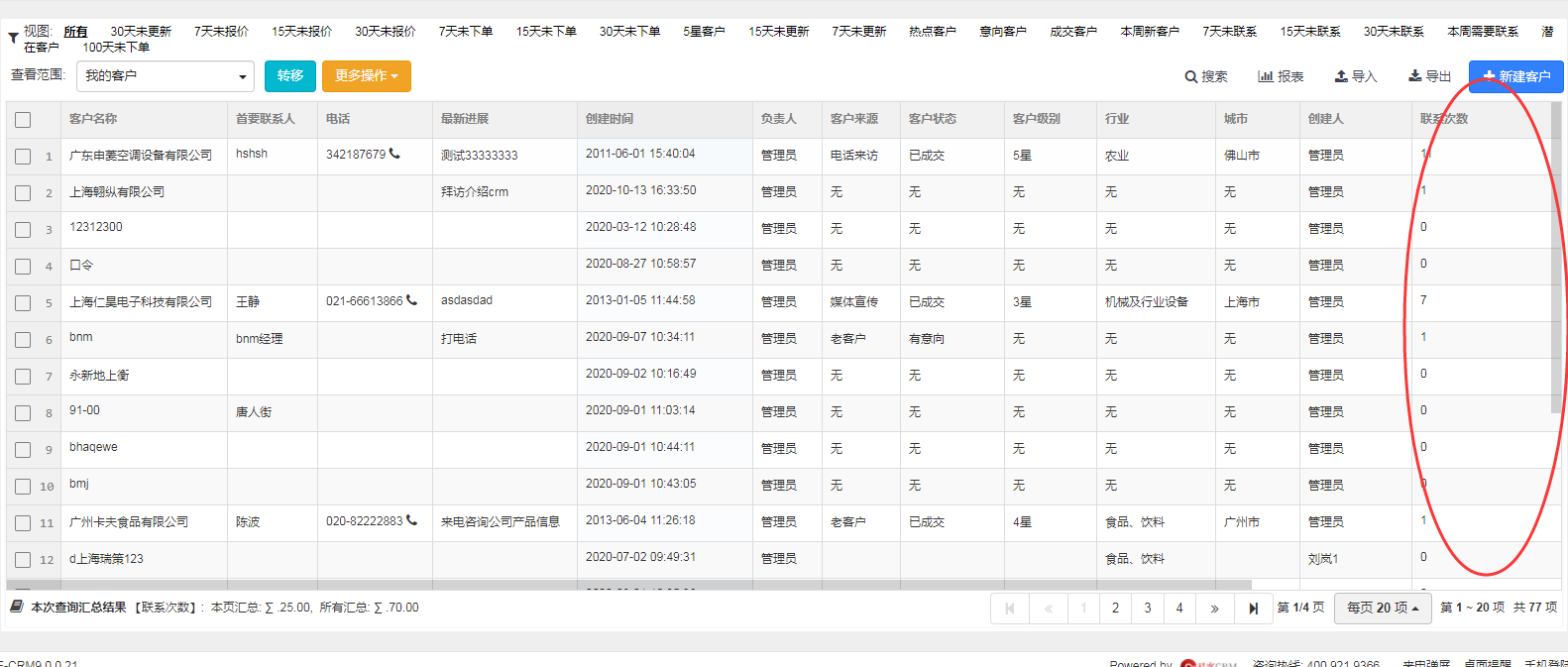1568x667 pixels.
Task: Sort by the 首要联系人 column header
Action: (266, 119)
